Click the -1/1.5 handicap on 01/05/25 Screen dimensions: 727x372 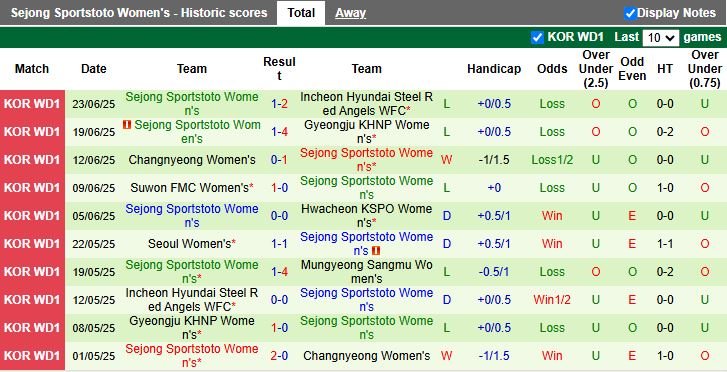494,356
